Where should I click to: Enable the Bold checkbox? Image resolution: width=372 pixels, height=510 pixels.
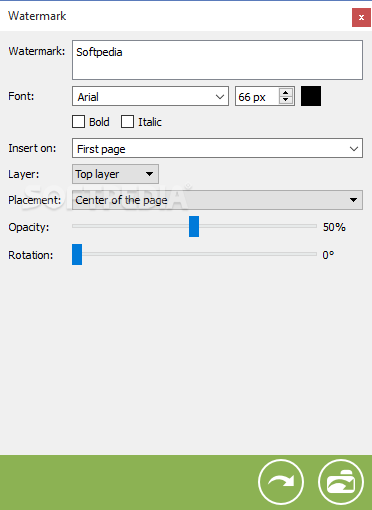click(x=78, y=122)
